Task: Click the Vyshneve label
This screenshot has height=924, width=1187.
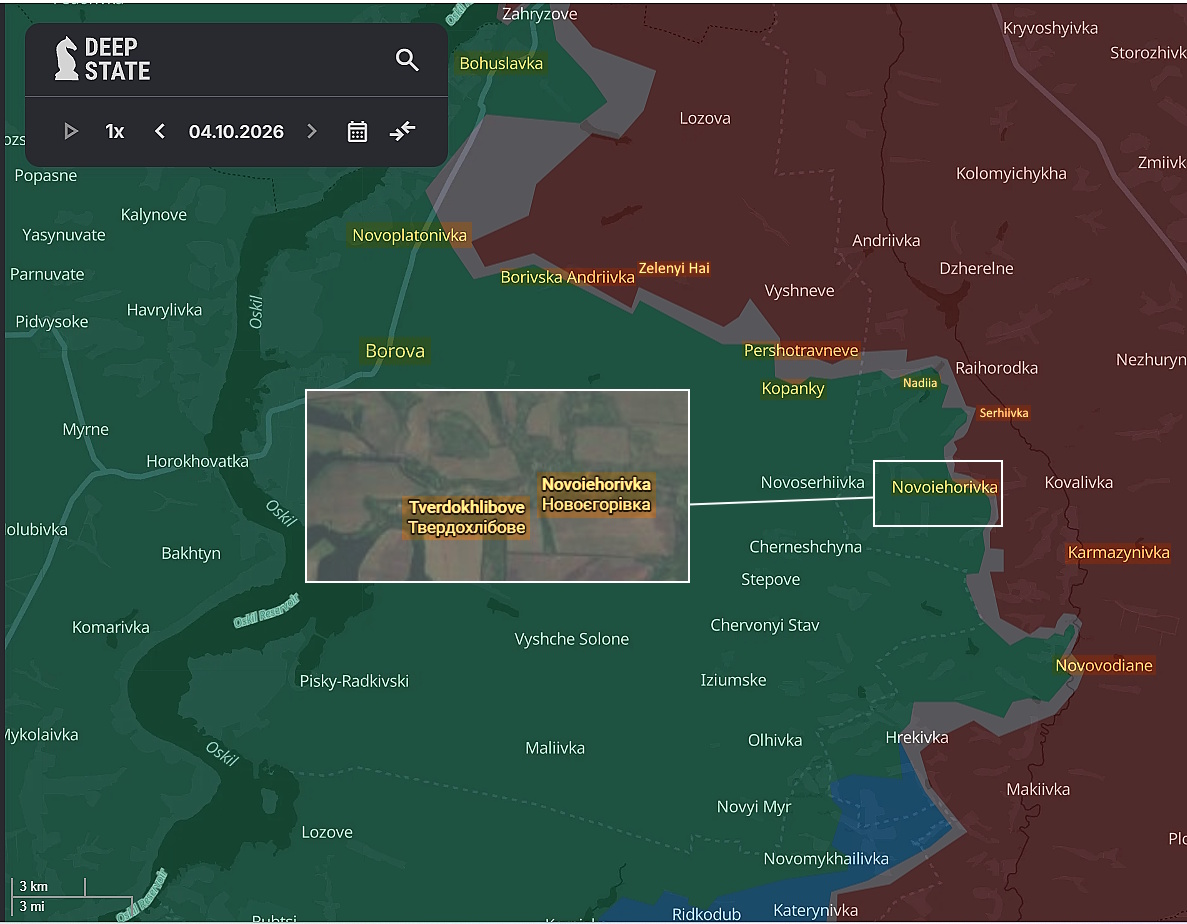Action: [x=799, y=291]
